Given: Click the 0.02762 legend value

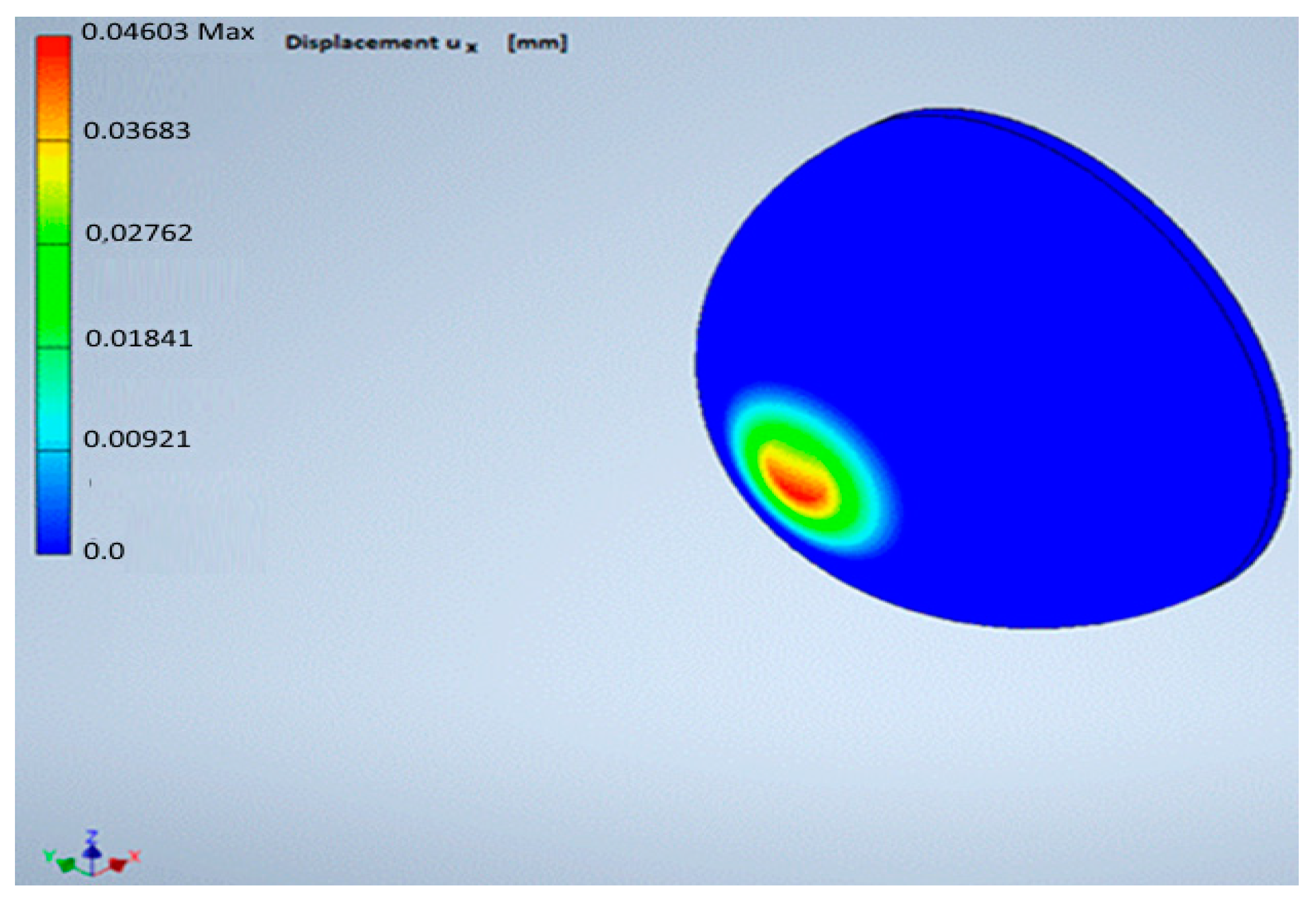Looking at the screenshot, I should tap(139, 233).
